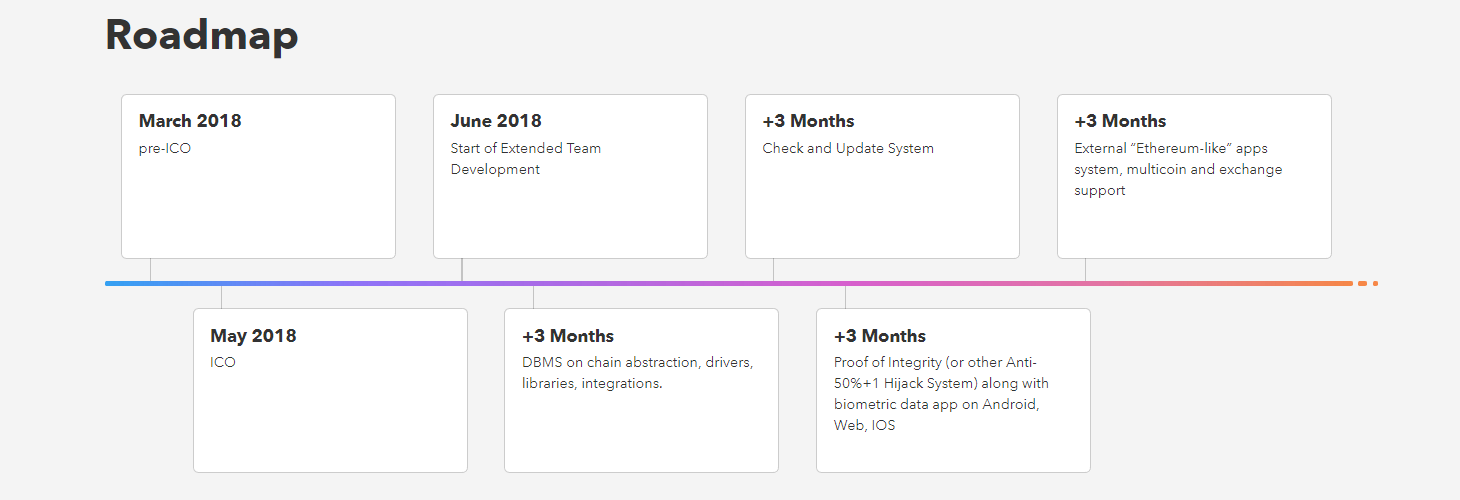The height and width of the screenshot is (500, 1460).
Task: Click the ICO text under May 2018
Action: tap(223, 362)
